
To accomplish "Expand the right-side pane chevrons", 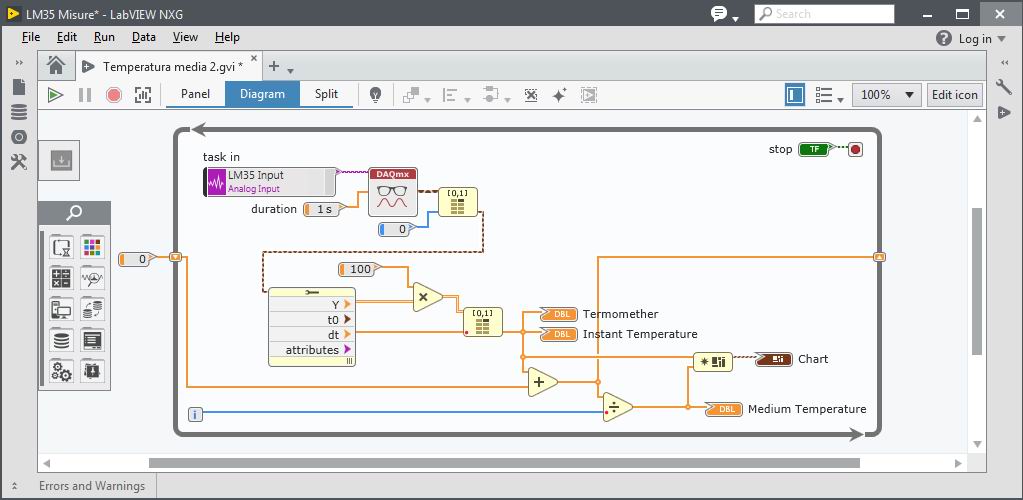I will coord(1004,63).
